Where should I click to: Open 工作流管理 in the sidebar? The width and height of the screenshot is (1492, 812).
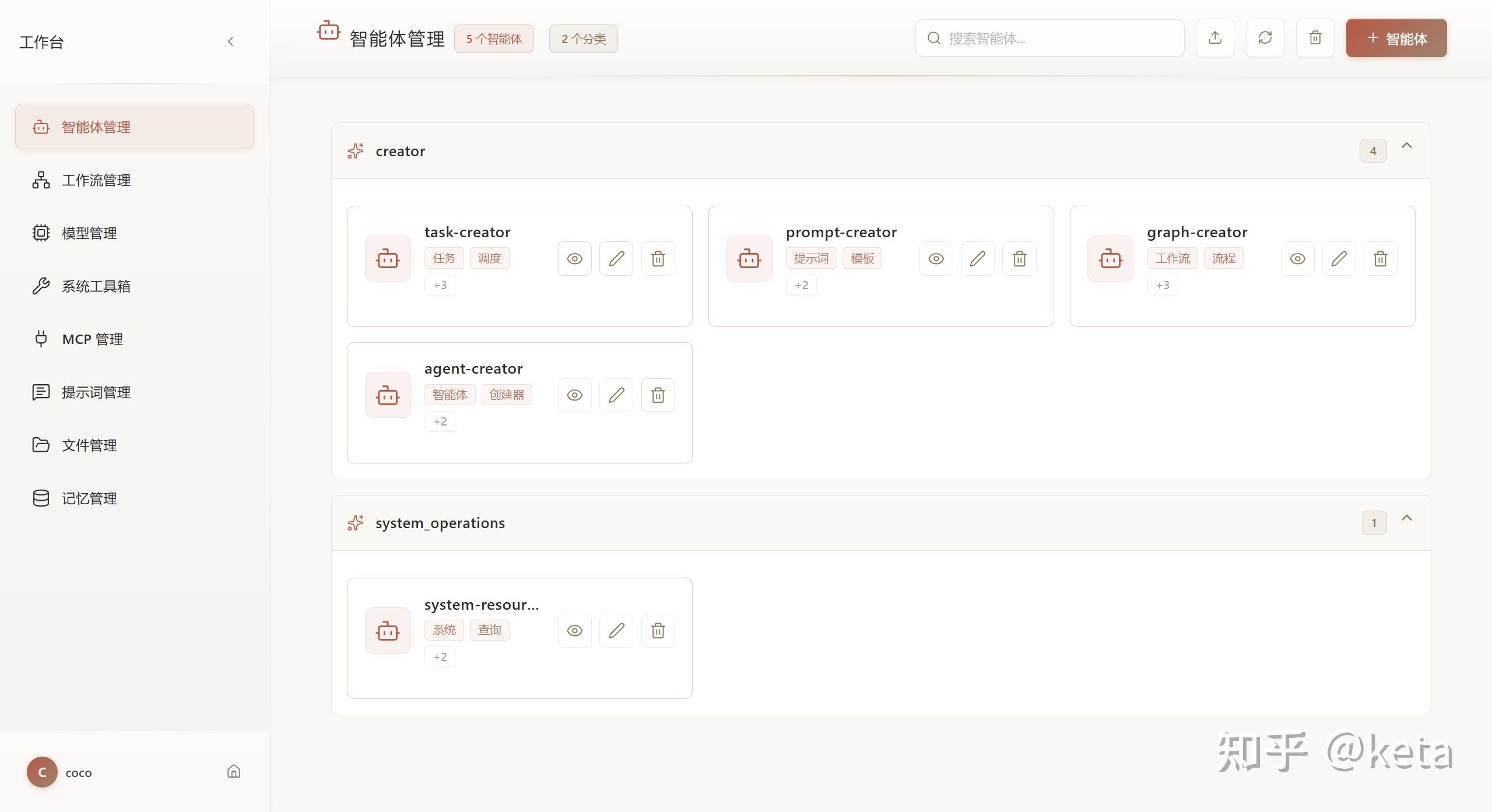coord(96,180)
